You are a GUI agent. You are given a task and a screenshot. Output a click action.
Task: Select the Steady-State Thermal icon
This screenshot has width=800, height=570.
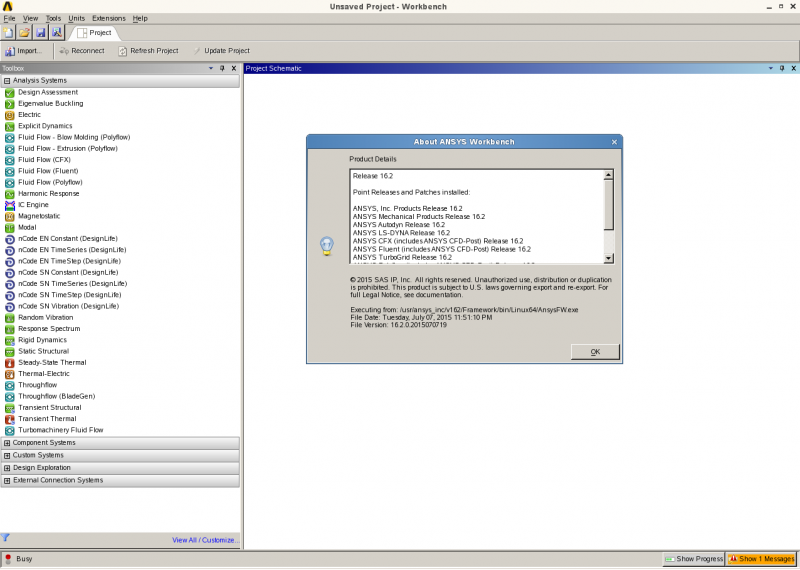10,363
